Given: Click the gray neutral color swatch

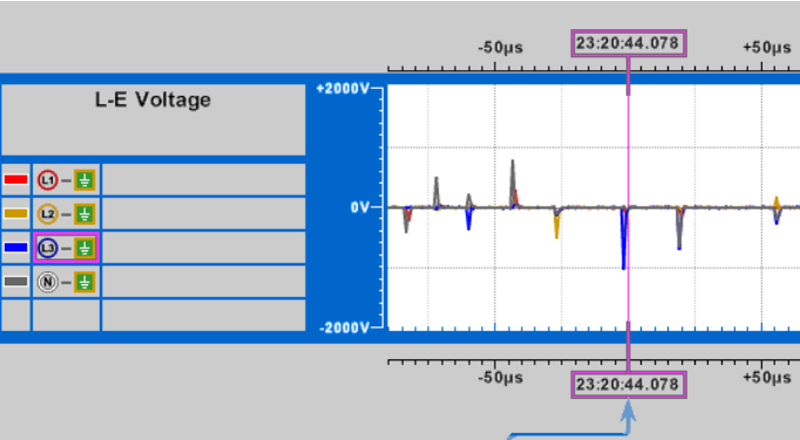Looking at the screenshot, I should (x=16, y=281).
